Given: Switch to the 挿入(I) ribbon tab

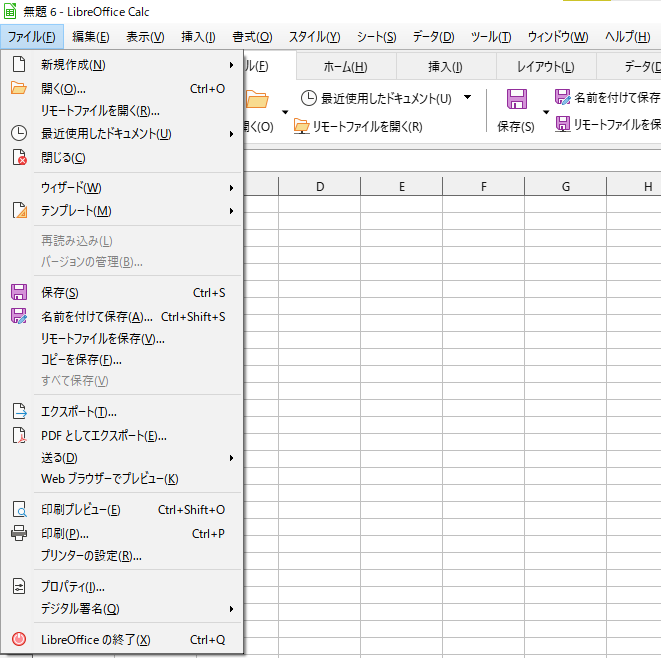Looking at the screenshot, I should click(446, 67).
